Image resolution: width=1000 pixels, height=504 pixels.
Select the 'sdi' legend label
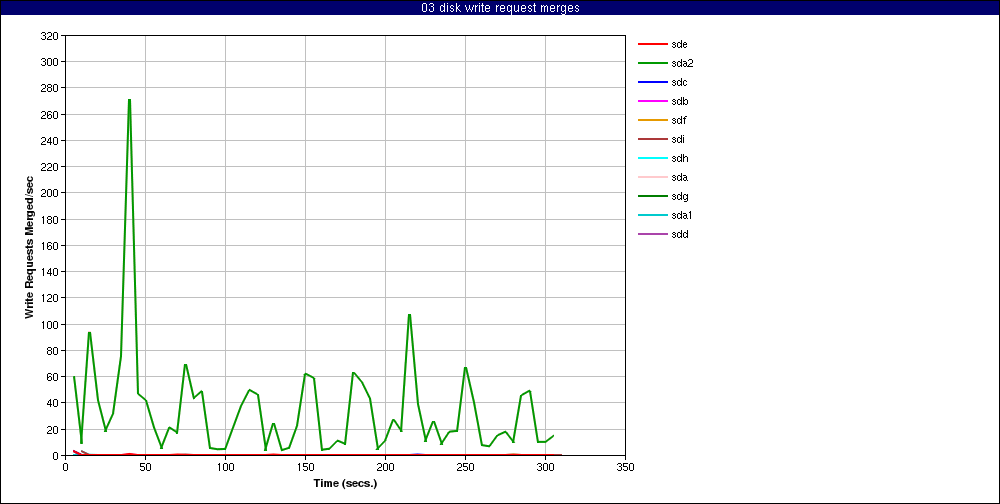coord(677,139)
